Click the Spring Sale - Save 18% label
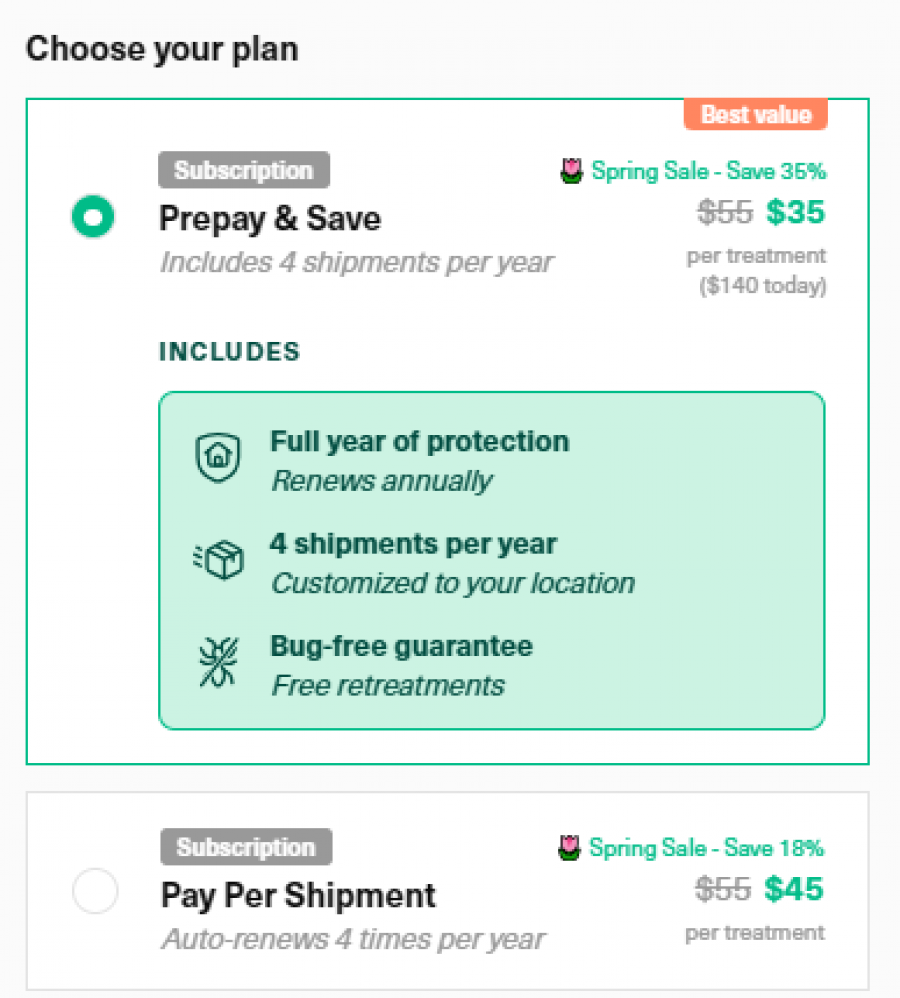900x998 pixels. coord(706,849)
